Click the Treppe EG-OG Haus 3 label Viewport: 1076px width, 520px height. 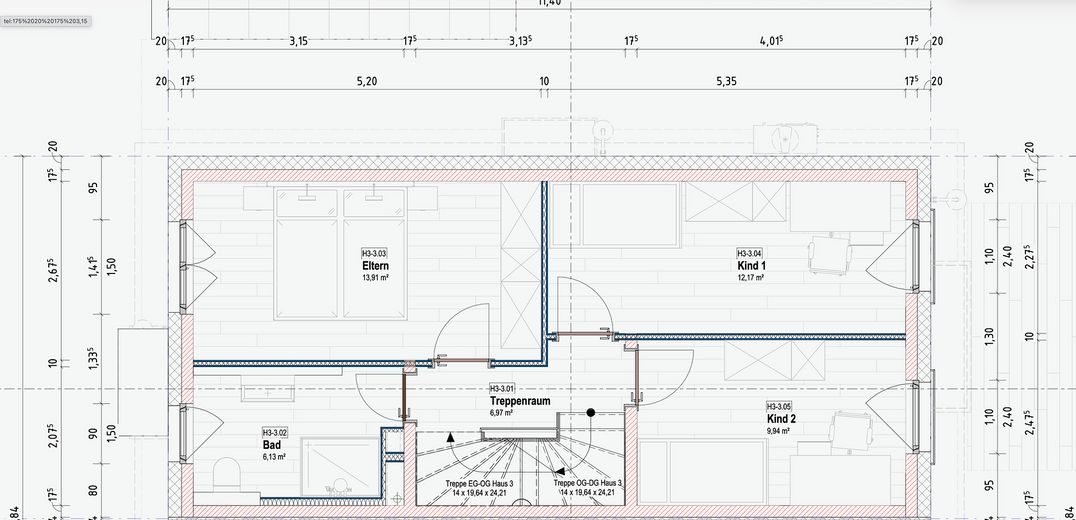[480, 484]
